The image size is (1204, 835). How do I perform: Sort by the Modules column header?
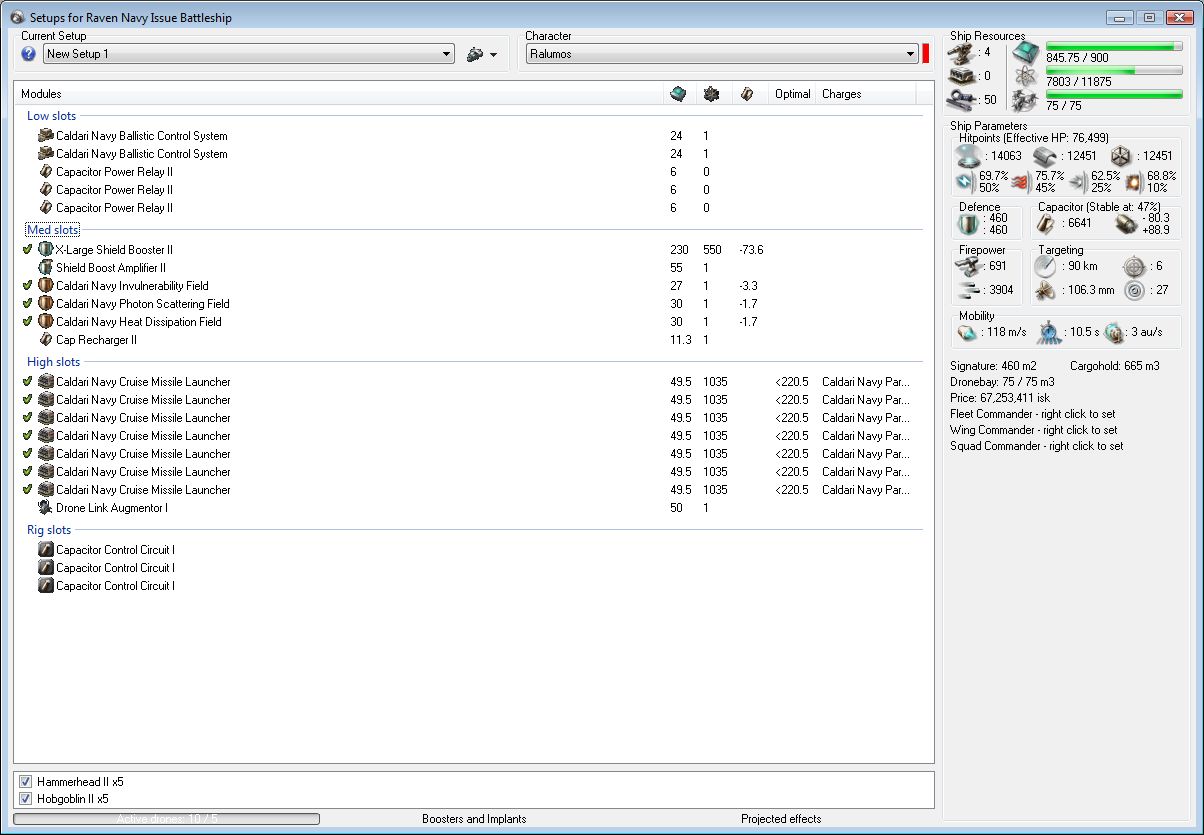coord(41,94)
